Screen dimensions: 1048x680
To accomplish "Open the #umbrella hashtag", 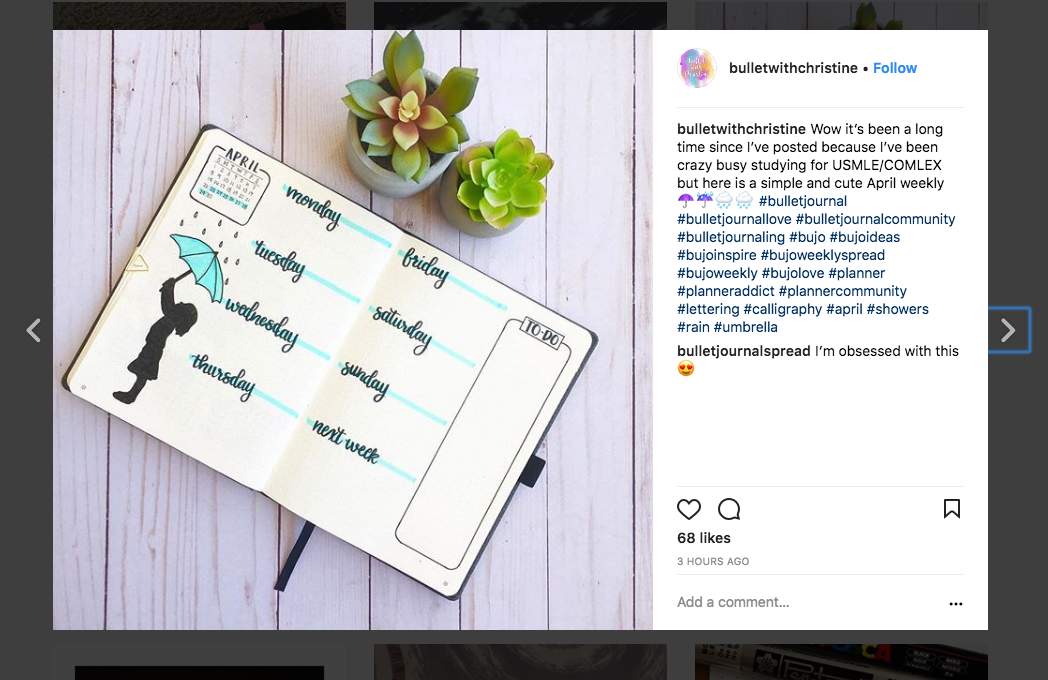I will [x=746, y=328].
